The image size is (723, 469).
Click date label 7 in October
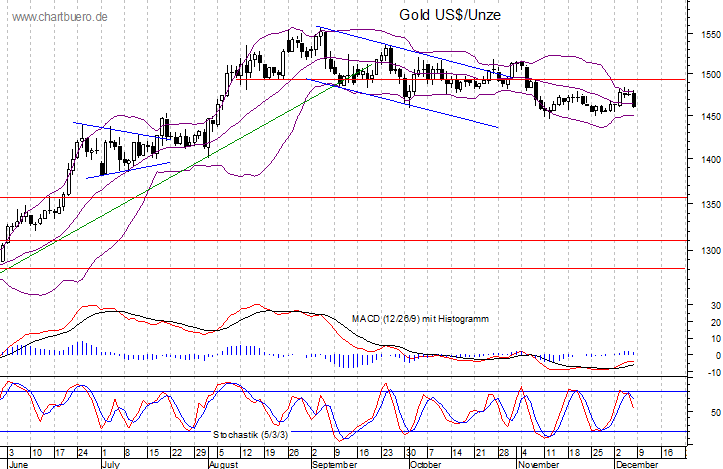point(431,453)
